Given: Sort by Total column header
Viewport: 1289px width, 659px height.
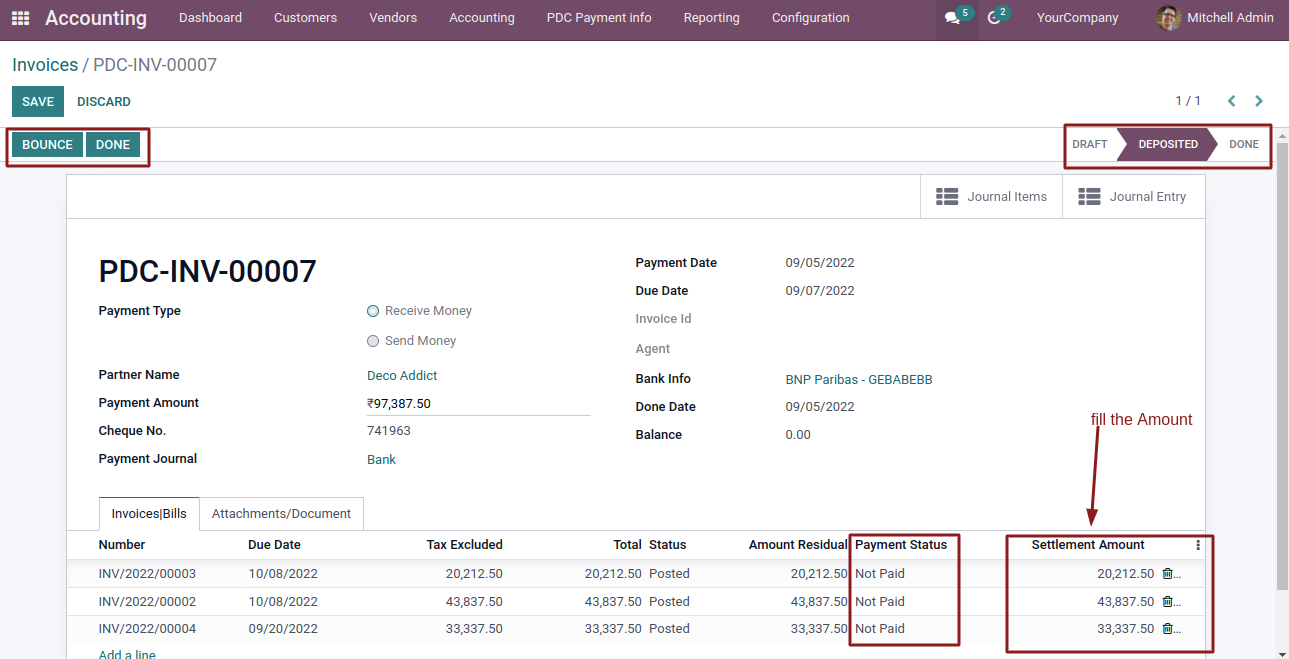Looking at the screenshot, I should (x=628, y=545).
